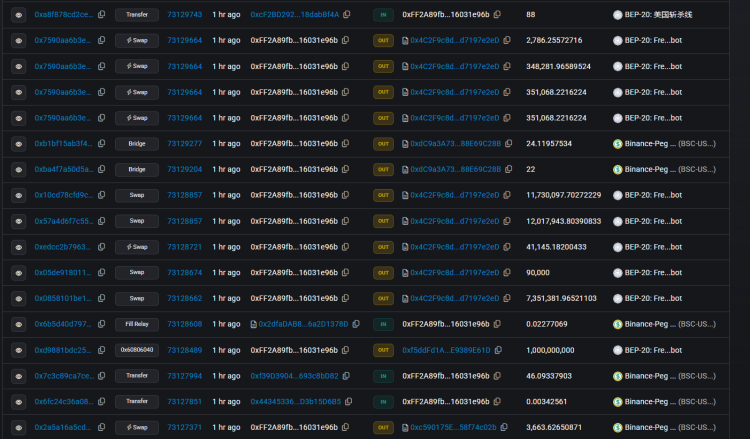Copy the address 0x2dfaDAB8...6a2D1378D
The height and width of the screenshot is (439, 750).
(x=356, y=324)
